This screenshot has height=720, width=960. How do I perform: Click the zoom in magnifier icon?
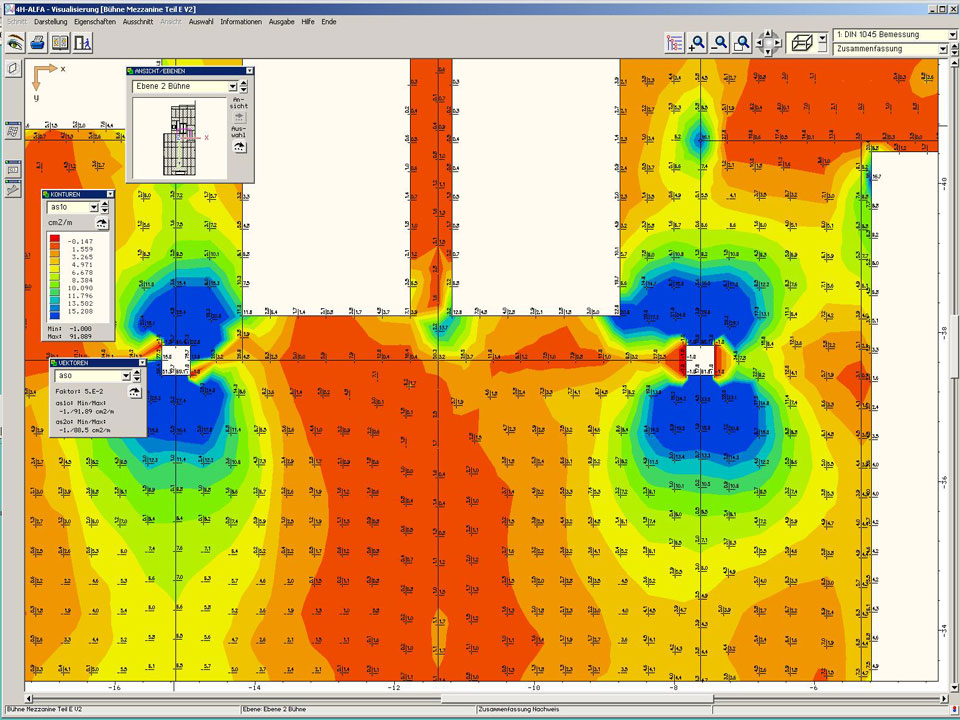click(x=697, y=43)
